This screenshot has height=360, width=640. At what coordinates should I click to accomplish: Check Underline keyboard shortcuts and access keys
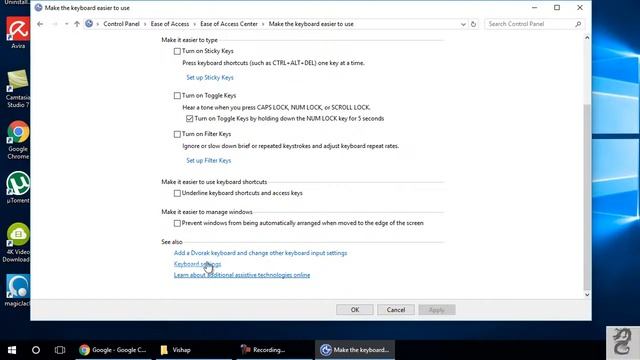[177, 193]
